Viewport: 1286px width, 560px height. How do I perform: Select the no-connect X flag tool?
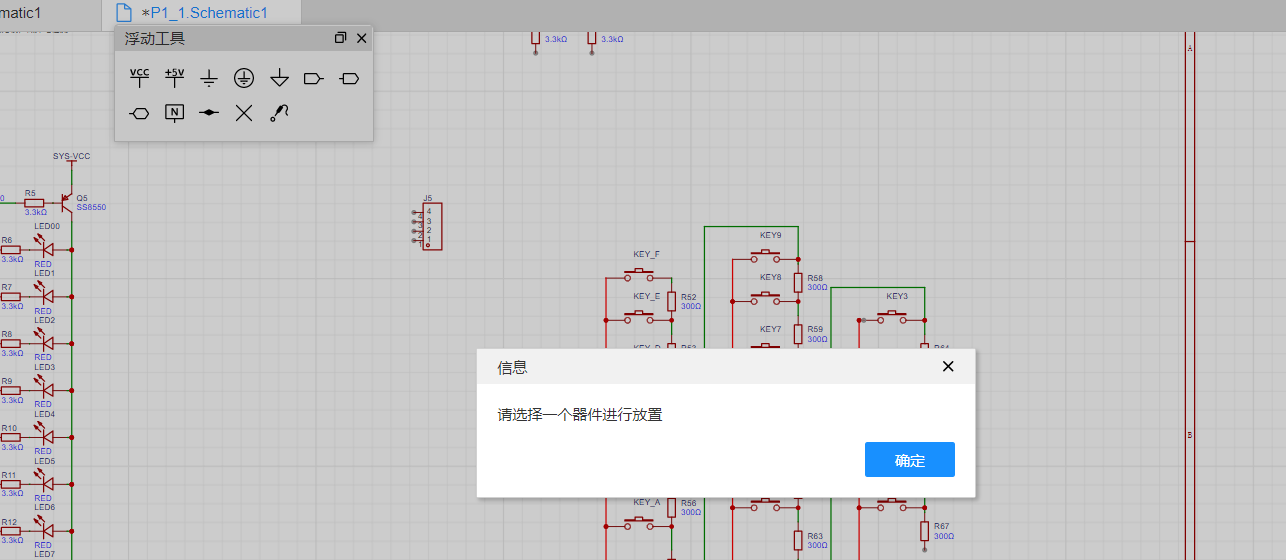click(244, 113)
